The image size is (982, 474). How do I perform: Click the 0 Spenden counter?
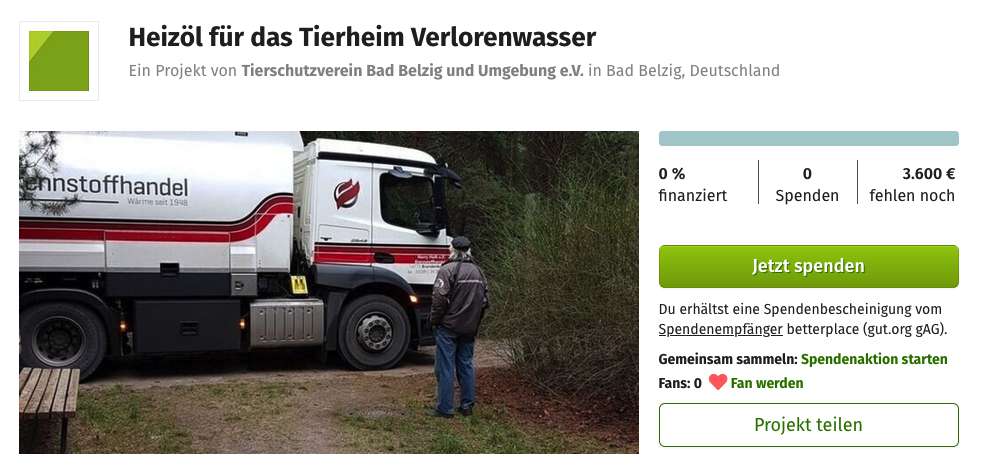(807, 185)
